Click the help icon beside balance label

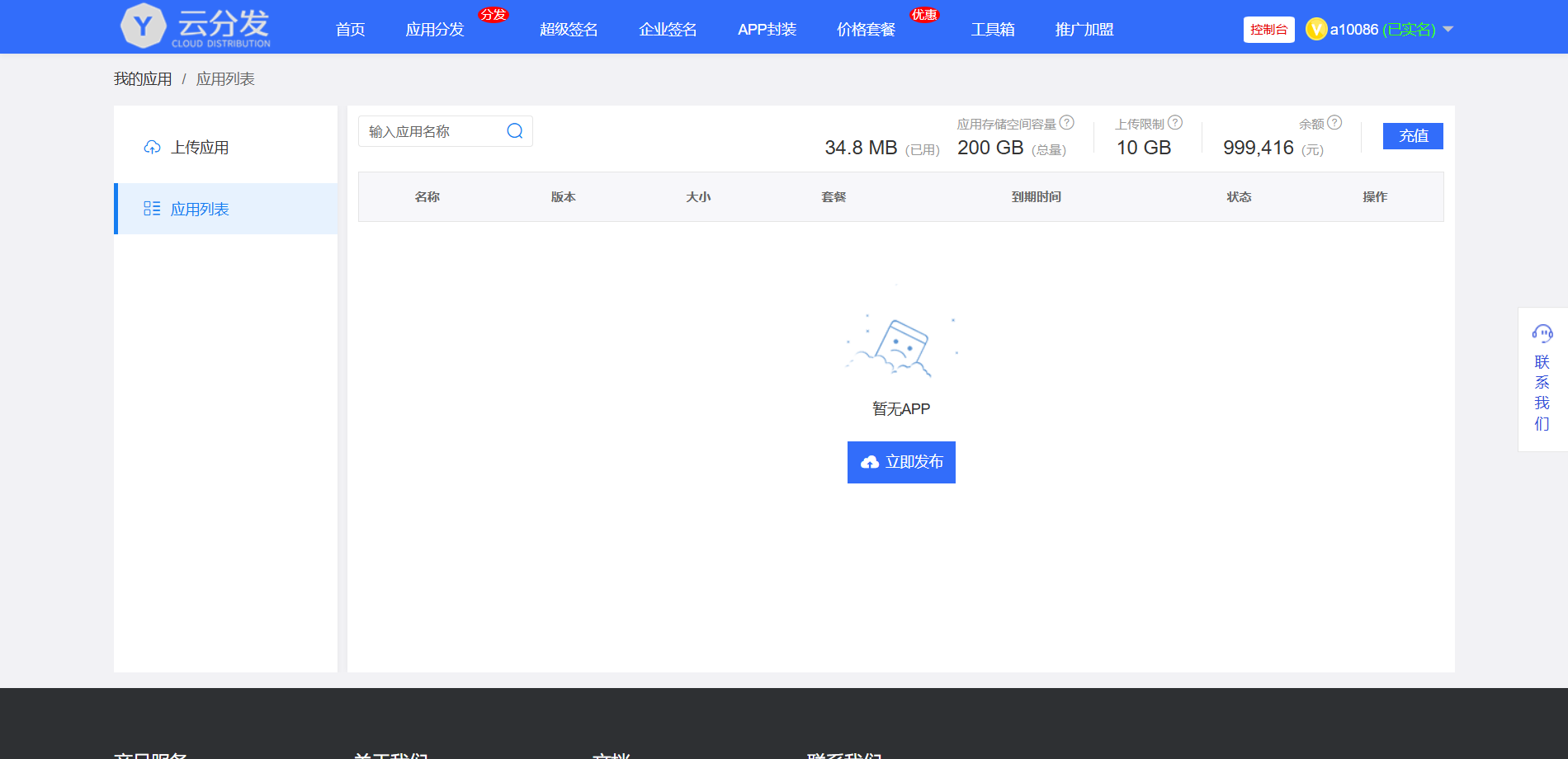pyautogui.click(x=1334, y=123)
